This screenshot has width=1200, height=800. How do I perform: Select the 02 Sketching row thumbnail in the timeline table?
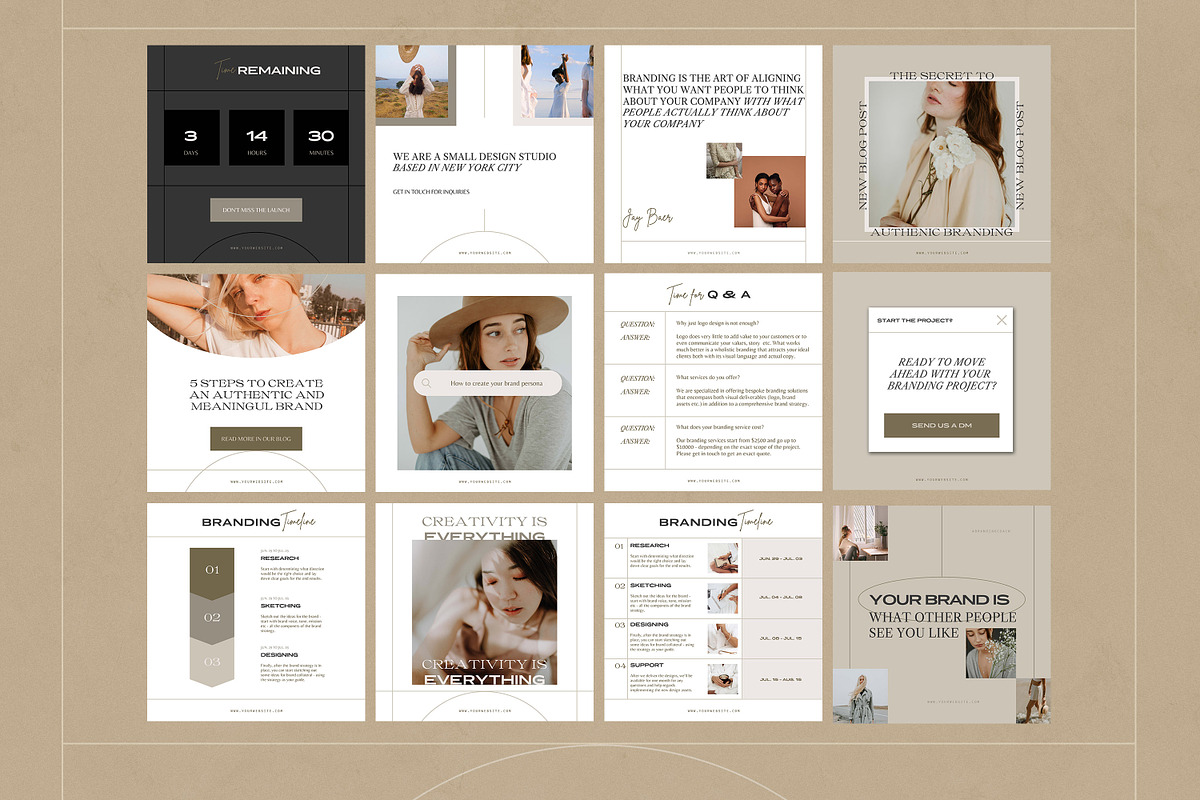723,598
